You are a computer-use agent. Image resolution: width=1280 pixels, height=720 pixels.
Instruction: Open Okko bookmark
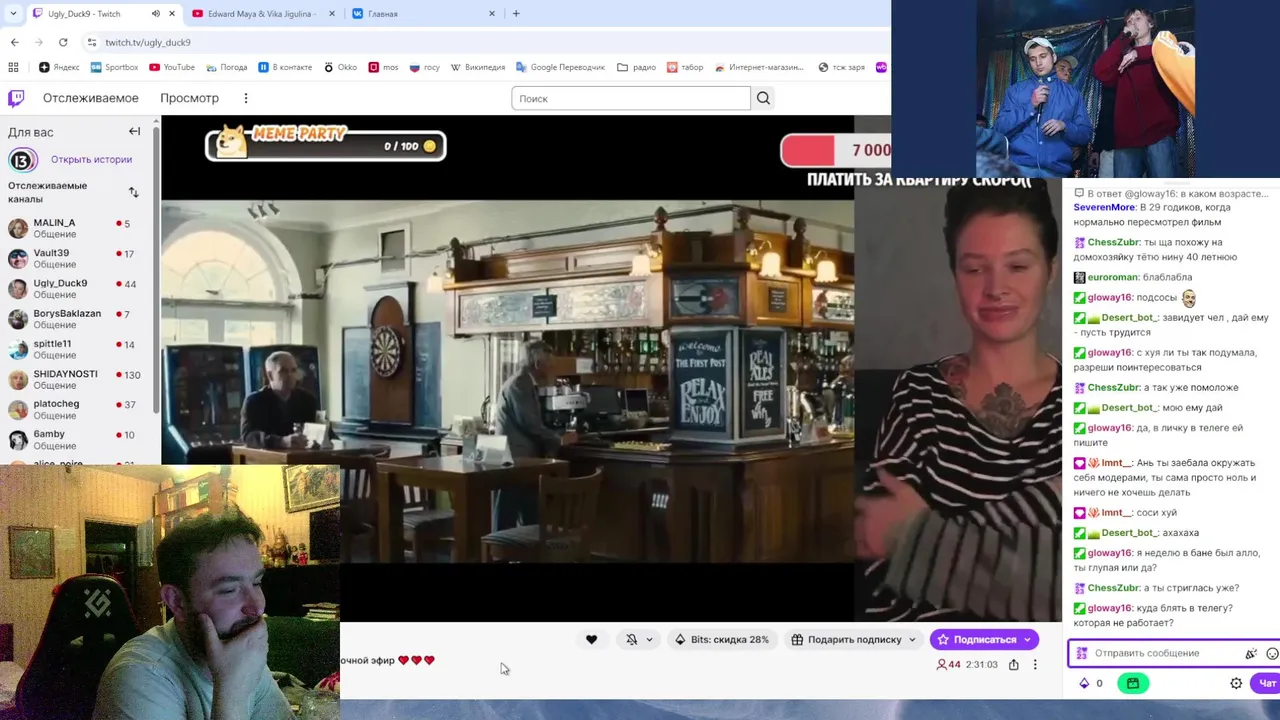pyautogui.click(x=340, y=67)
